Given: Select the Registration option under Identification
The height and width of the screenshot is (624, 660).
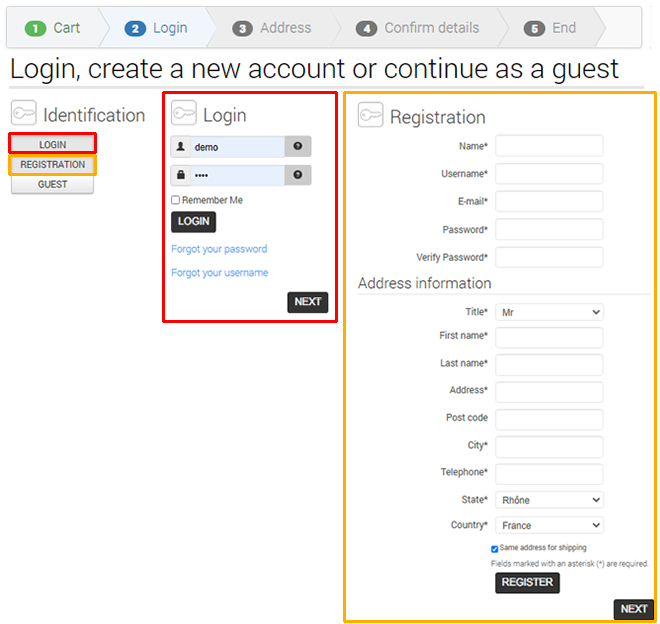Looking at the screenshot, I should [x=53, y=165].
